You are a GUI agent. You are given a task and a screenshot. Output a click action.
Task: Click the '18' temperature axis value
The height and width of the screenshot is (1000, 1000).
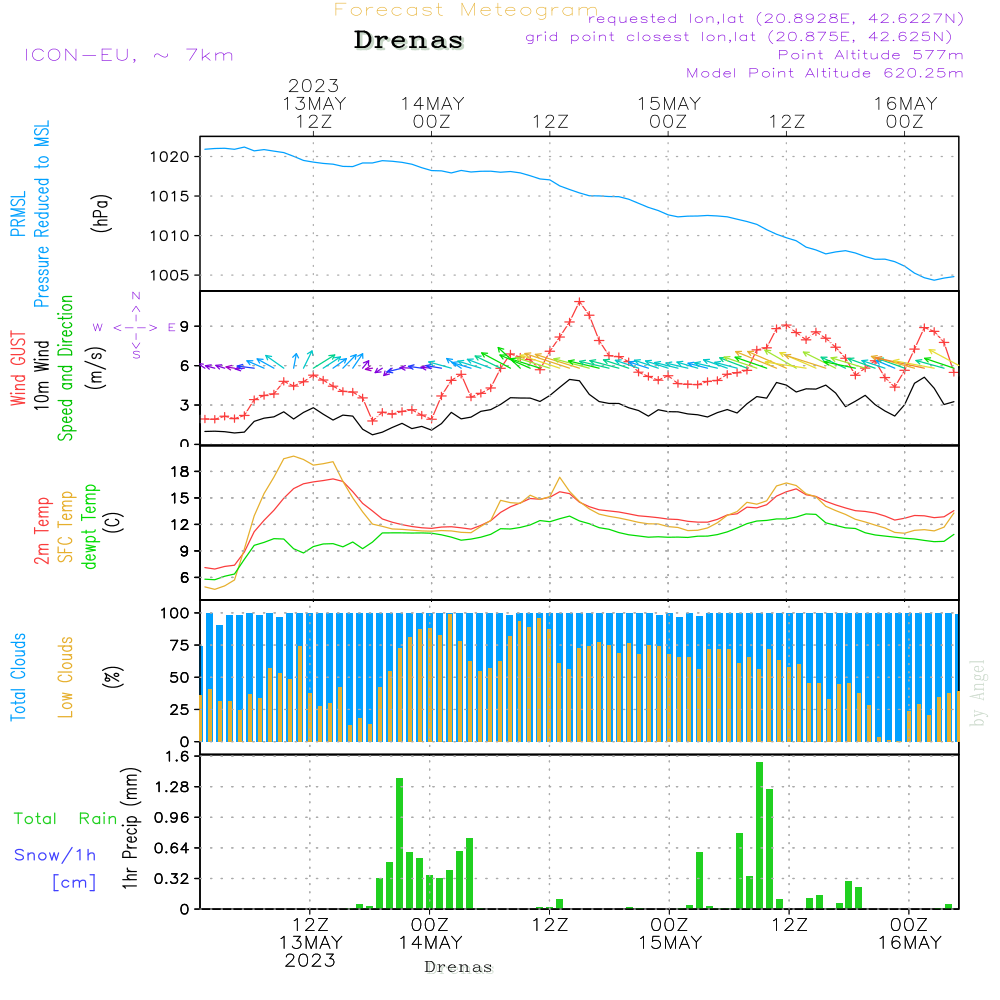pos(180,471)
